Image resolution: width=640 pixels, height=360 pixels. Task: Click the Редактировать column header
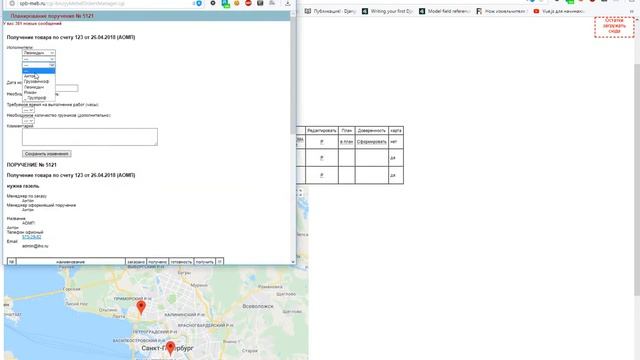pos(322,131)
